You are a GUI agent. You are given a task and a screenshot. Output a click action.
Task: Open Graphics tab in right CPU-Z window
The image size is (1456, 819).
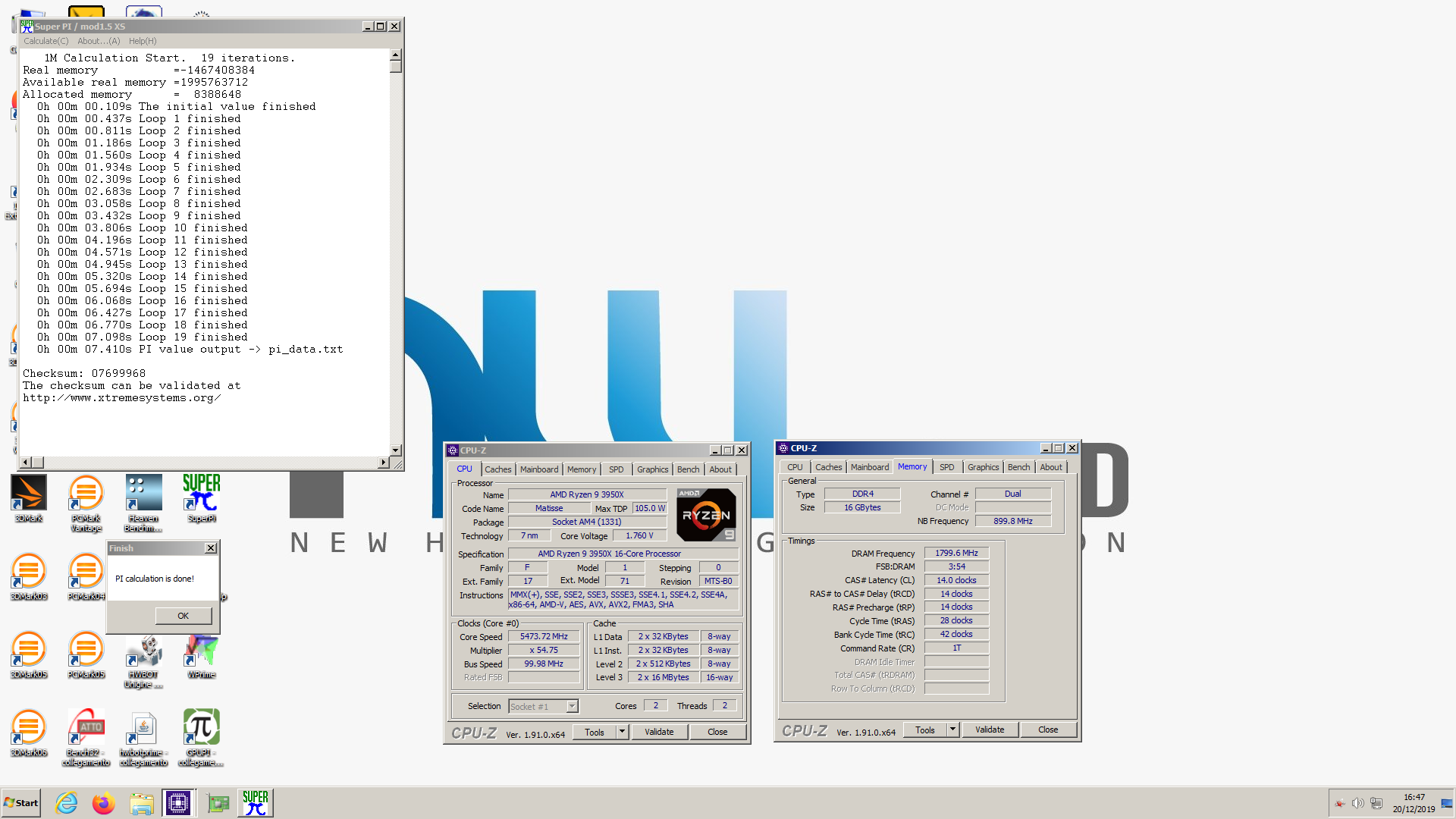(x=984, y=467)
